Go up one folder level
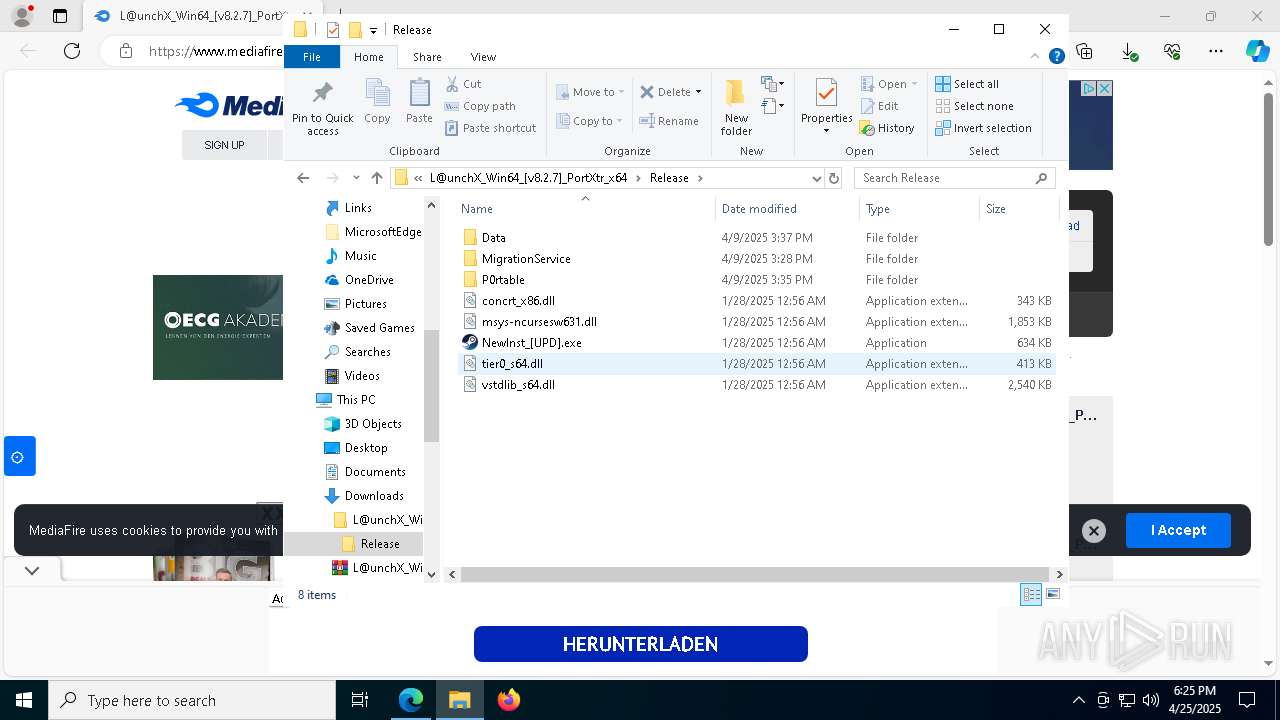 click(377, 178)
